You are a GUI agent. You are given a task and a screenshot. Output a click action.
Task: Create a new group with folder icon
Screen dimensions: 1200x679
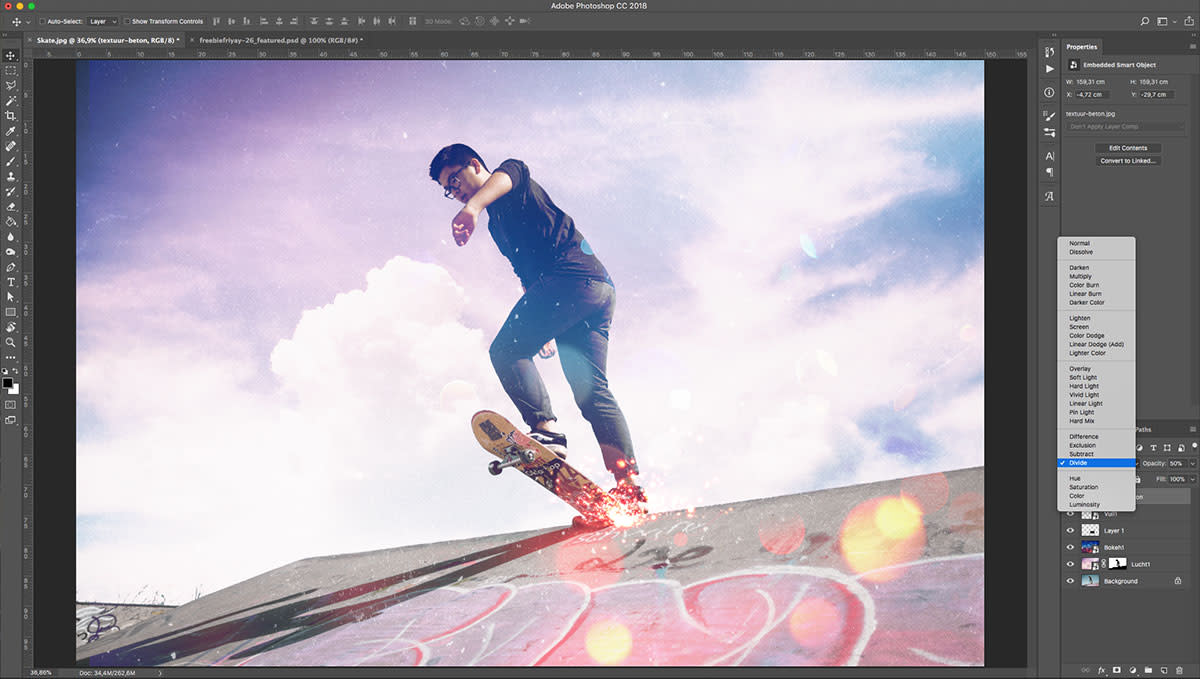coord(1149,669)
